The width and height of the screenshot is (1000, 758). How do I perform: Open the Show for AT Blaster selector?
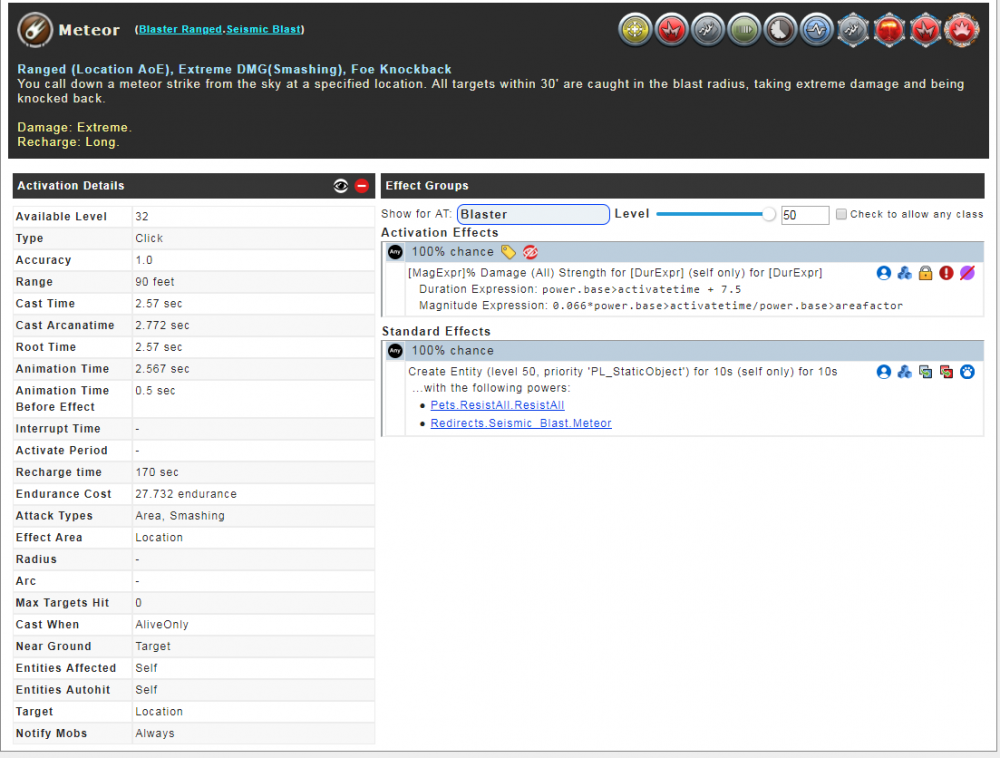(533, 214)
